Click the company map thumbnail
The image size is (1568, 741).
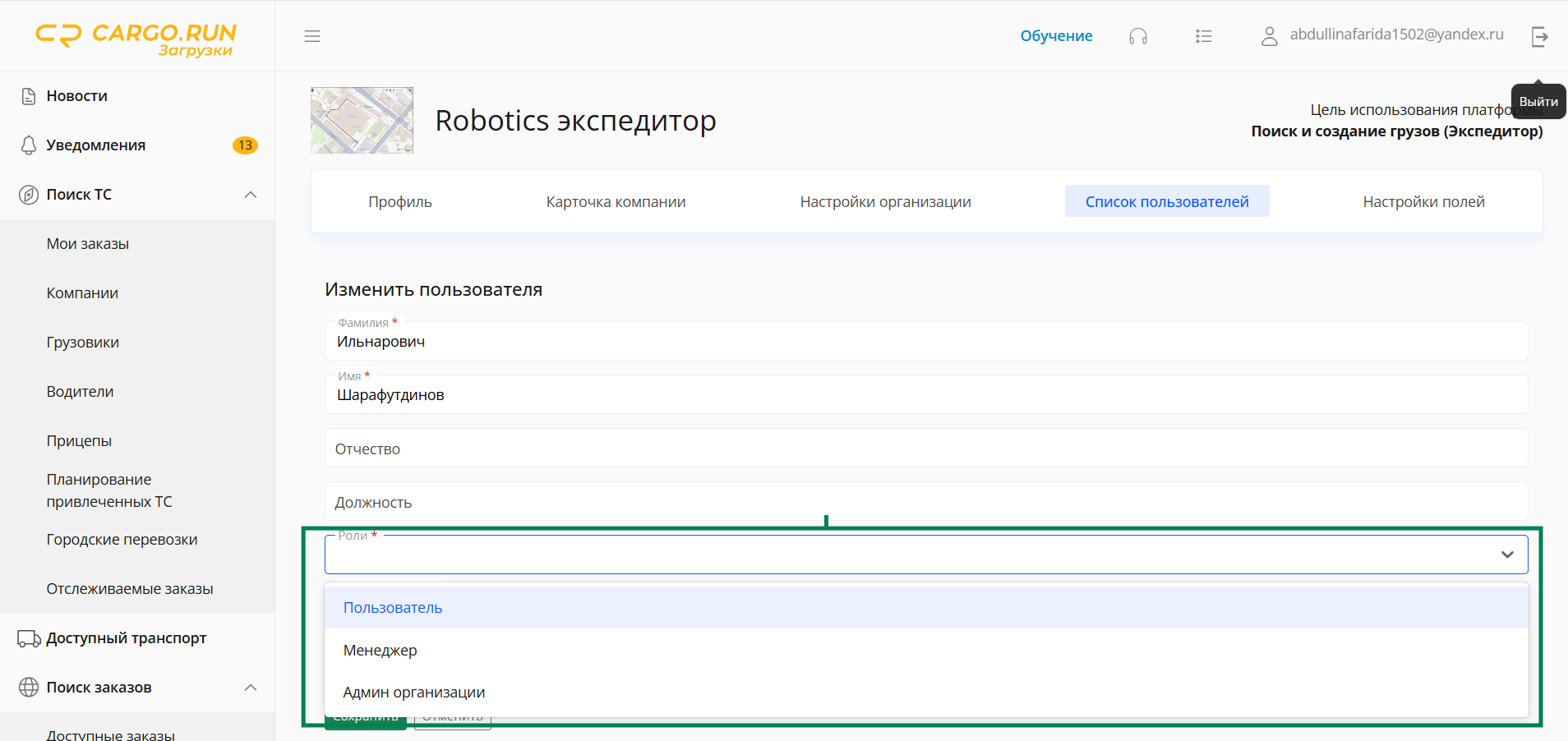pyautogui.click(x=362, y=121)
